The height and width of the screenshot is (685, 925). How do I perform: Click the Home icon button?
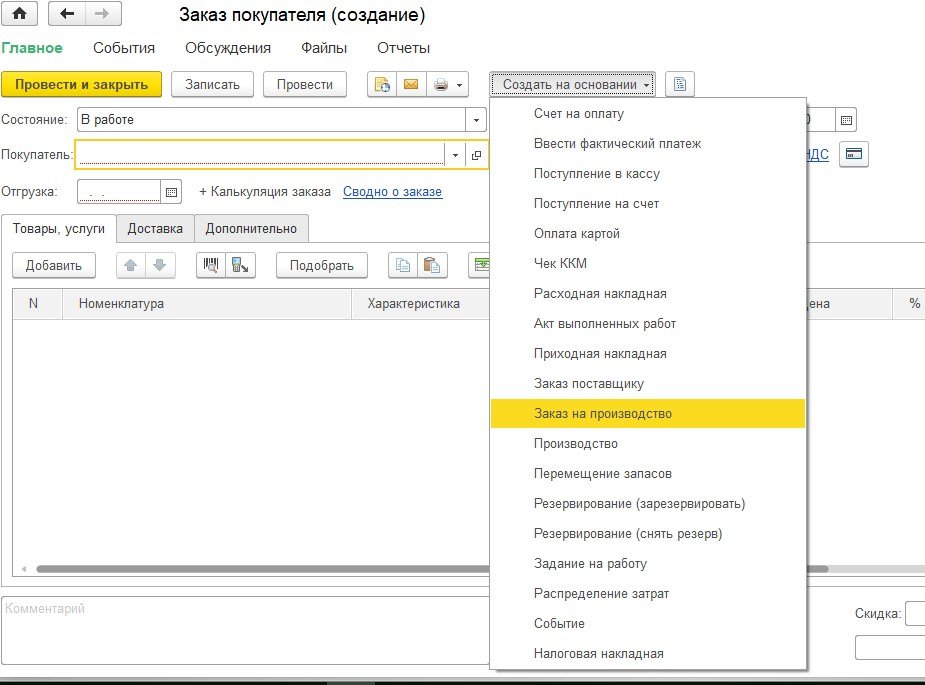pyautogui.click(x=19, y=15)
